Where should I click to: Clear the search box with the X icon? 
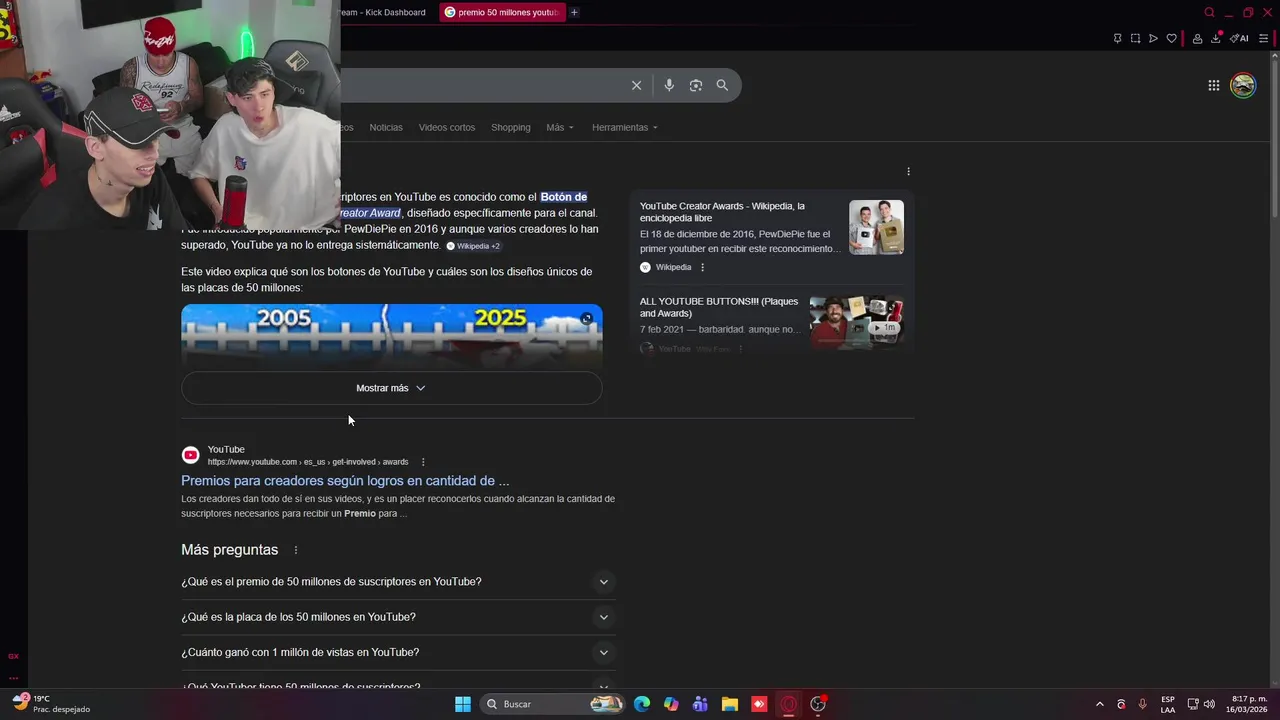coord(636,85)
